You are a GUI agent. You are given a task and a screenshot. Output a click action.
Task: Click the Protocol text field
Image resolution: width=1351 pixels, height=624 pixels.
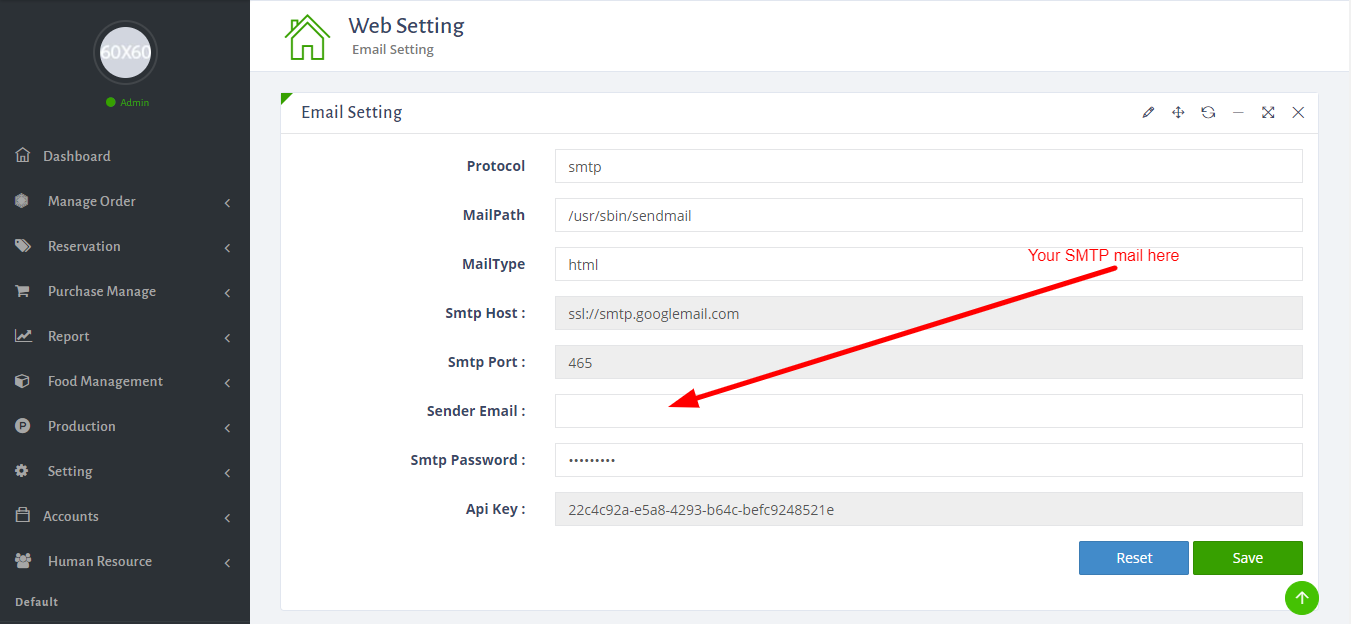point(928,167)
